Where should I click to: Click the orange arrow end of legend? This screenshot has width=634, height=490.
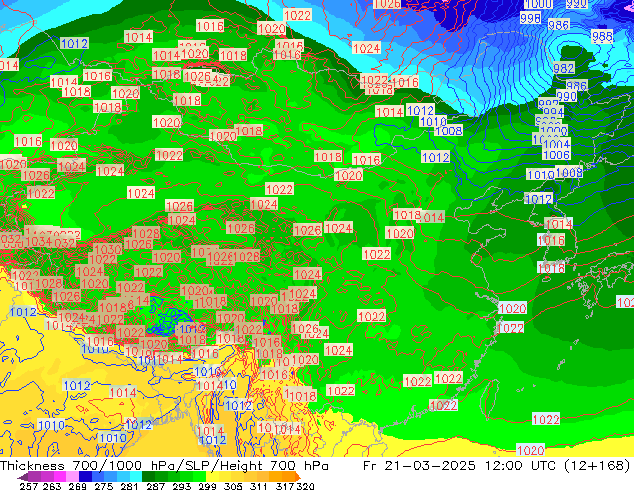coord(298,477)
